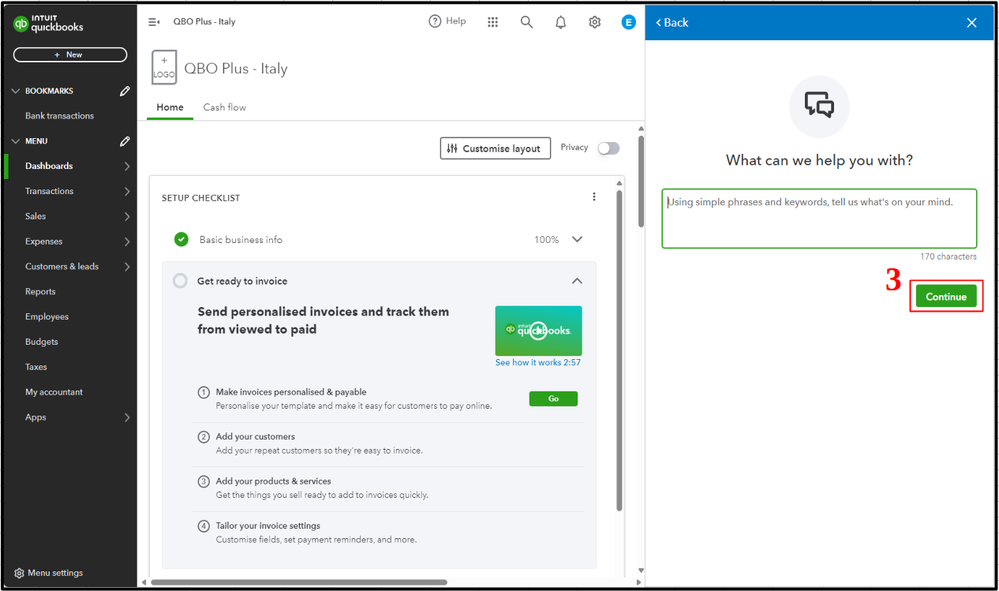Click the user profile avatar

coord(628,22)
